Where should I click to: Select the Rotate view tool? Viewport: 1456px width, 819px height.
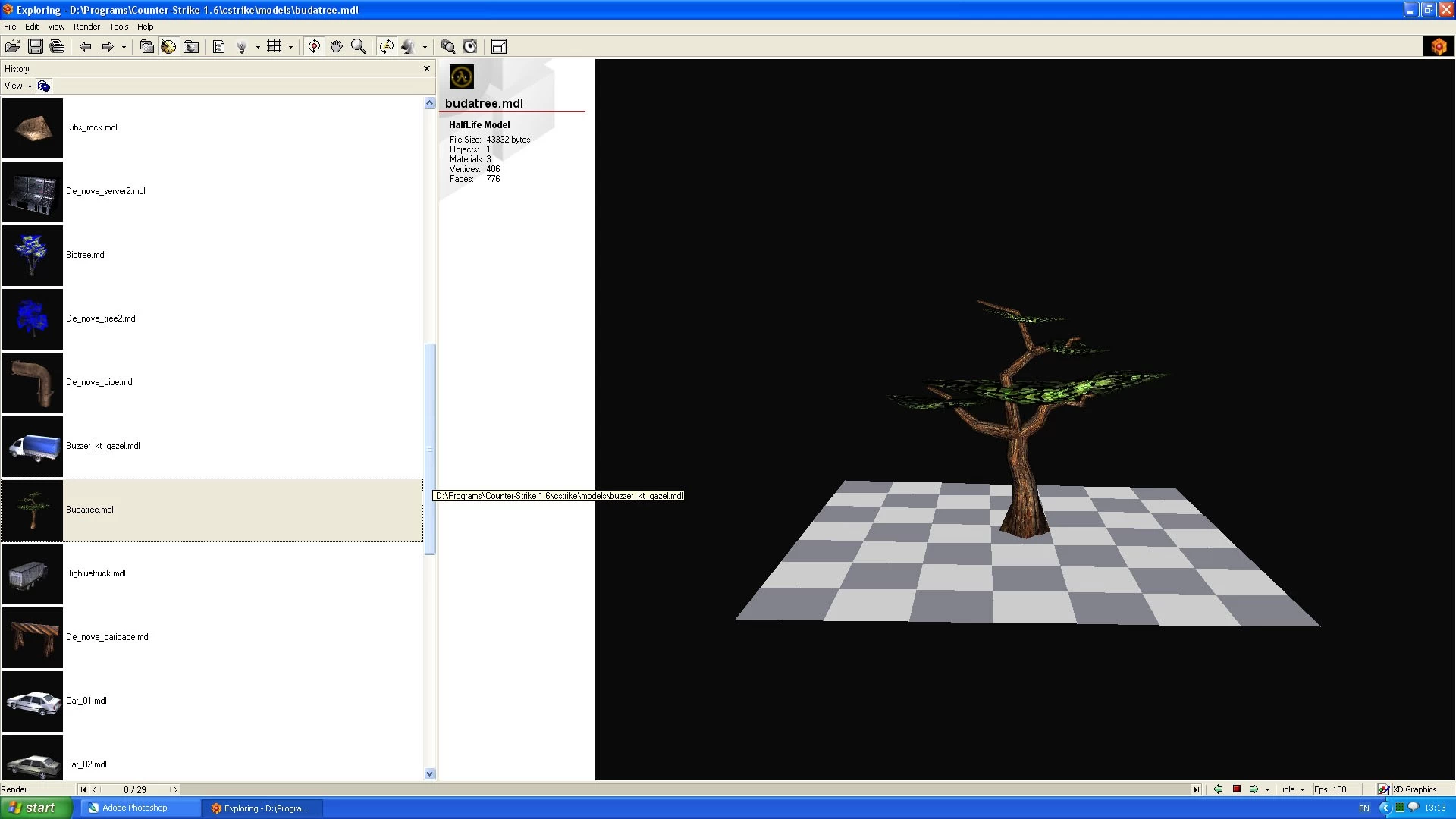click(314, 47)
